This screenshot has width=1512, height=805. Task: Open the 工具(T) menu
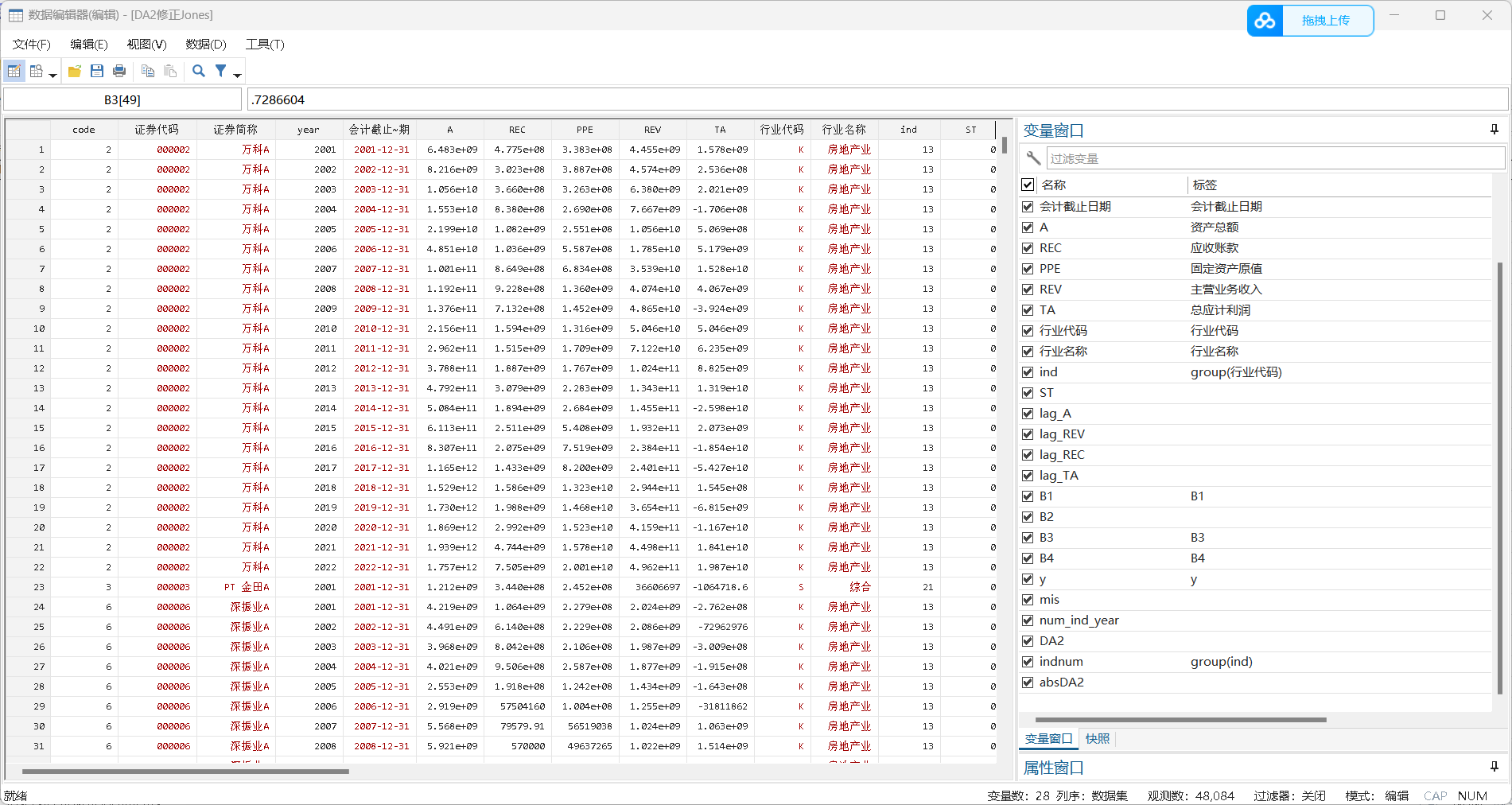(265, 45)
